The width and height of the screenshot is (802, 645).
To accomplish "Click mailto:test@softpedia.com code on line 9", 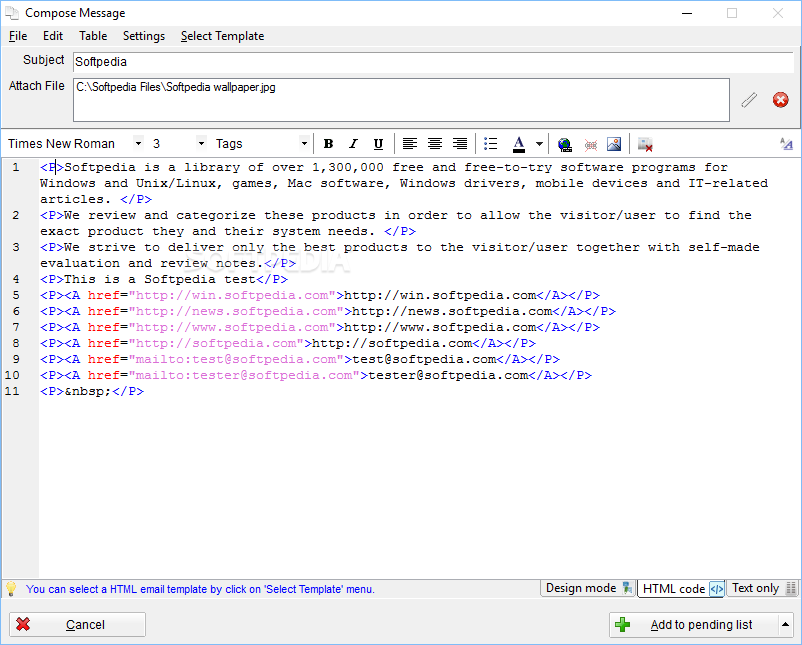I will 300,359.
